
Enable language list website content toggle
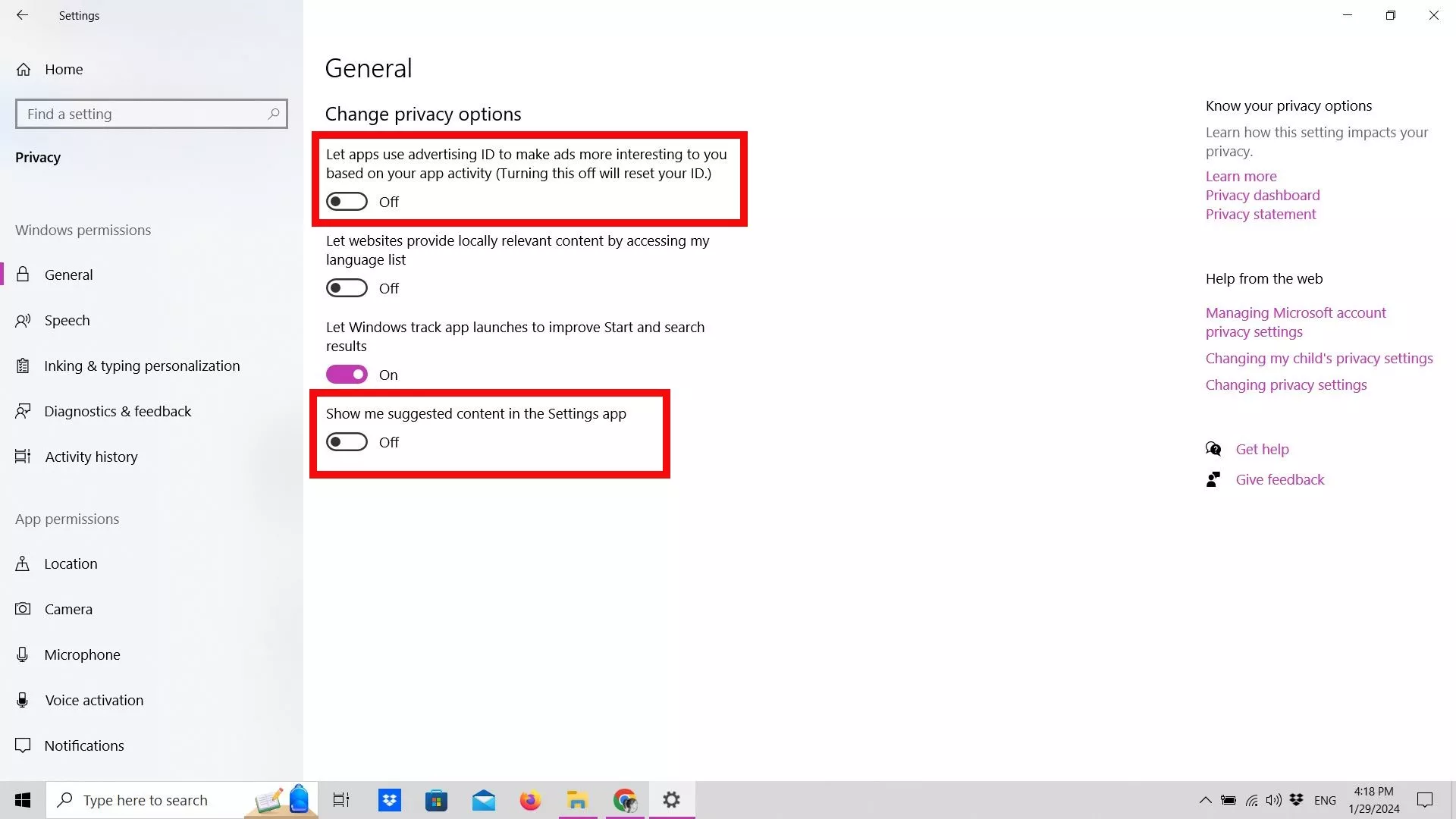(x=347, y=288)
